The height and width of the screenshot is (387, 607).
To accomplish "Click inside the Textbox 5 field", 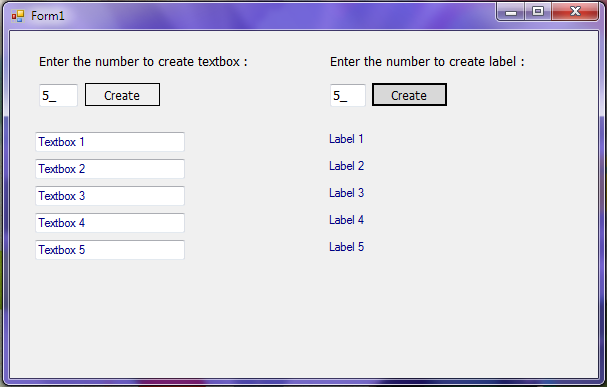I will click(110, 250).
